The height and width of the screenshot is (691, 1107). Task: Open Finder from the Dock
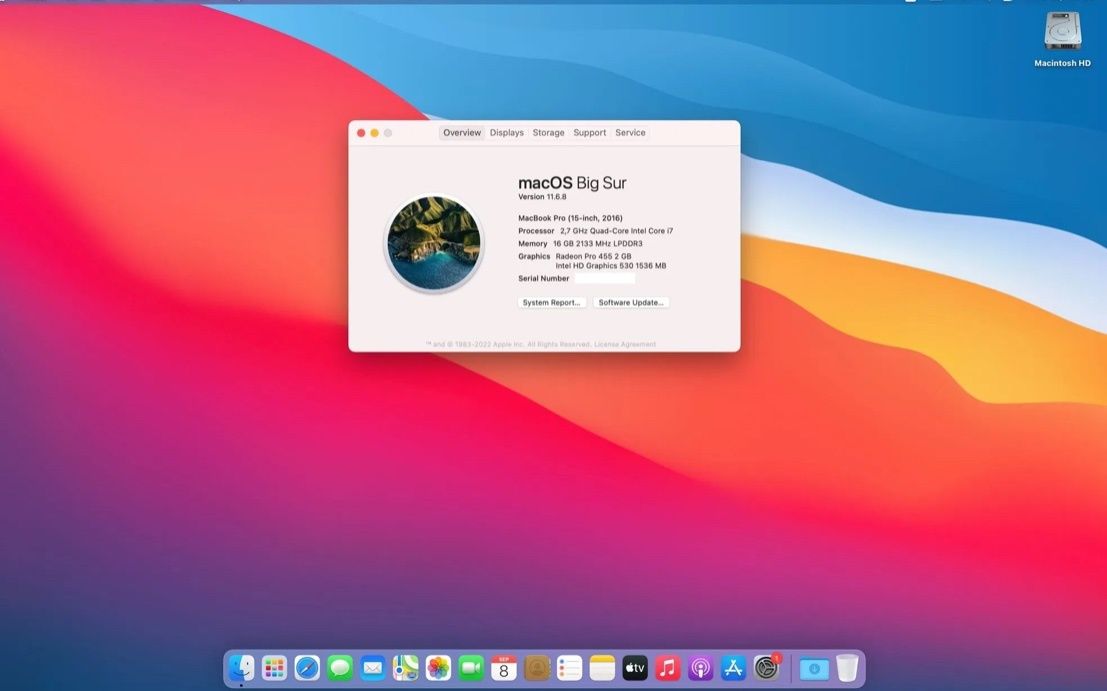coord(241,667)
